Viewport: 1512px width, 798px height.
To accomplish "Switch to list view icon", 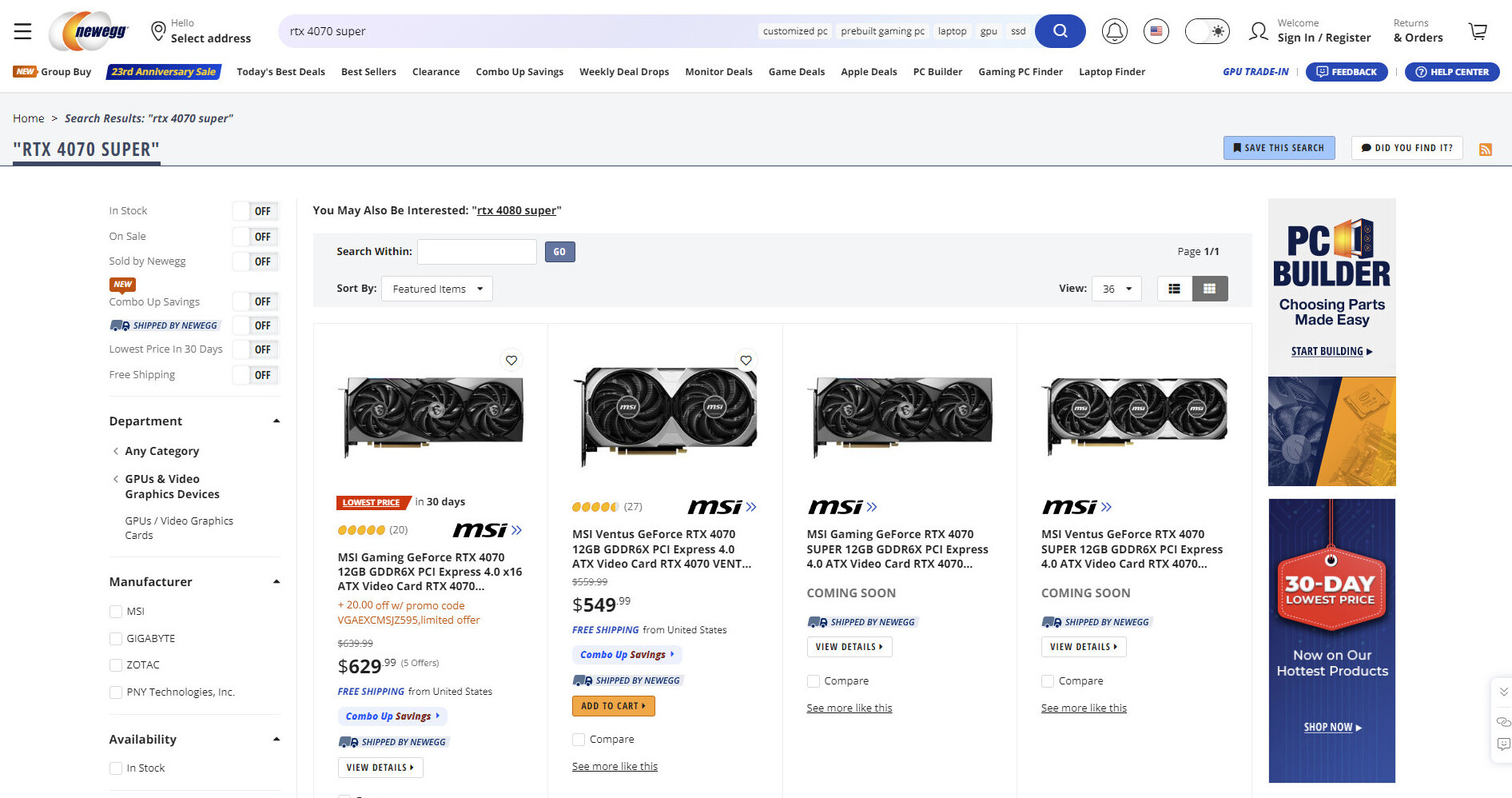I will coord(1174,289).
